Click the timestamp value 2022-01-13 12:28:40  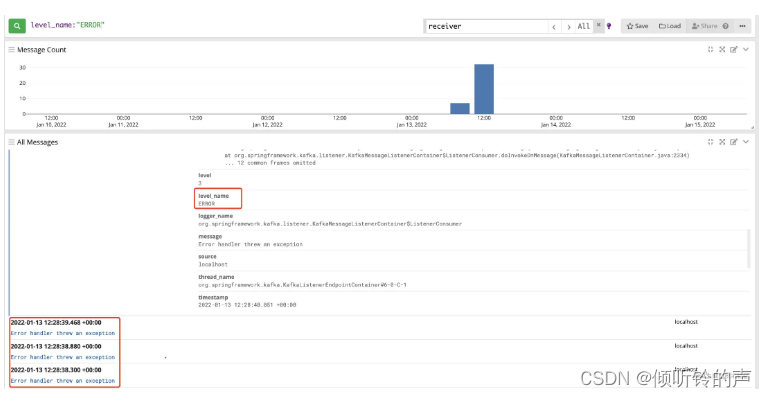[x=247, y=305]
